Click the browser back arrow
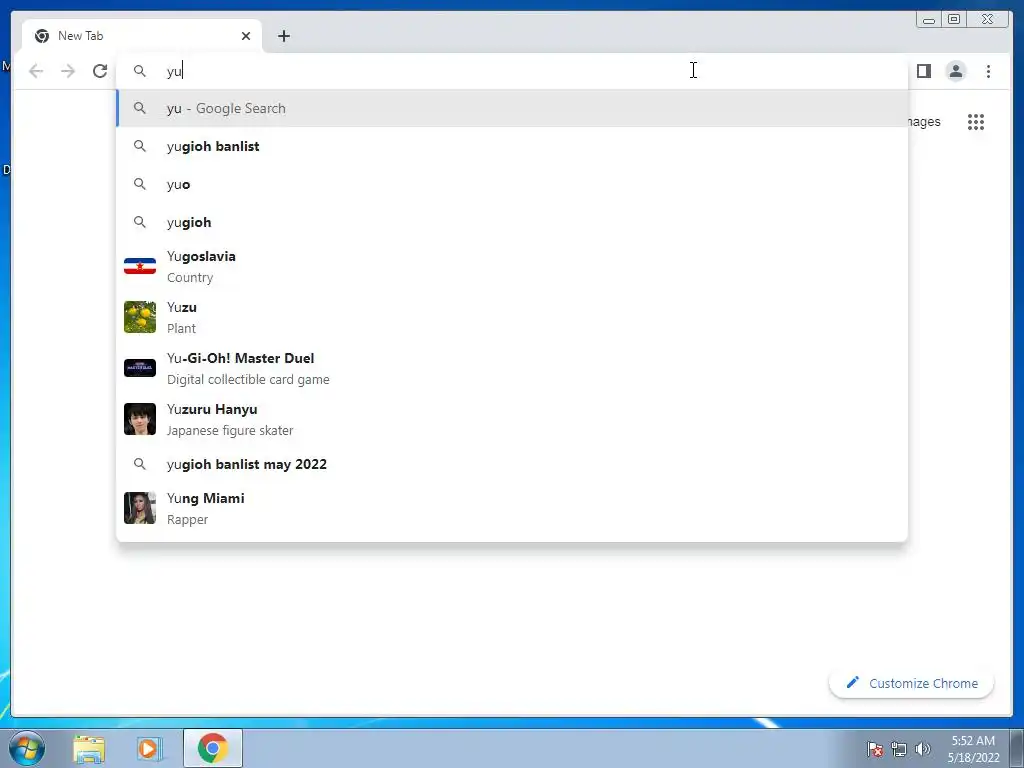 36,71
